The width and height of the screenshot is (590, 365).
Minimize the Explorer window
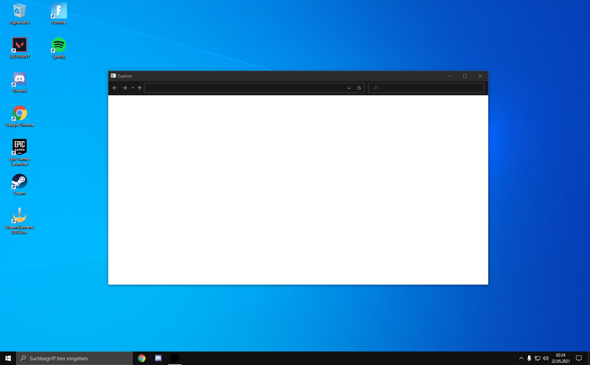[449, 76]
